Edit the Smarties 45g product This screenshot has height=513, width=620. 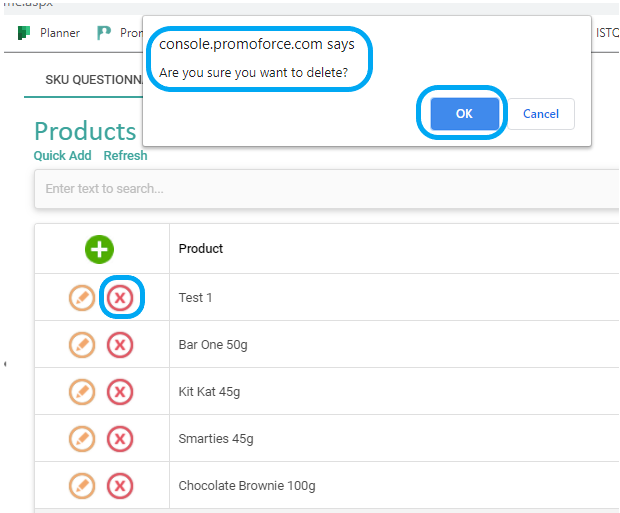click(x=82, y=439)
